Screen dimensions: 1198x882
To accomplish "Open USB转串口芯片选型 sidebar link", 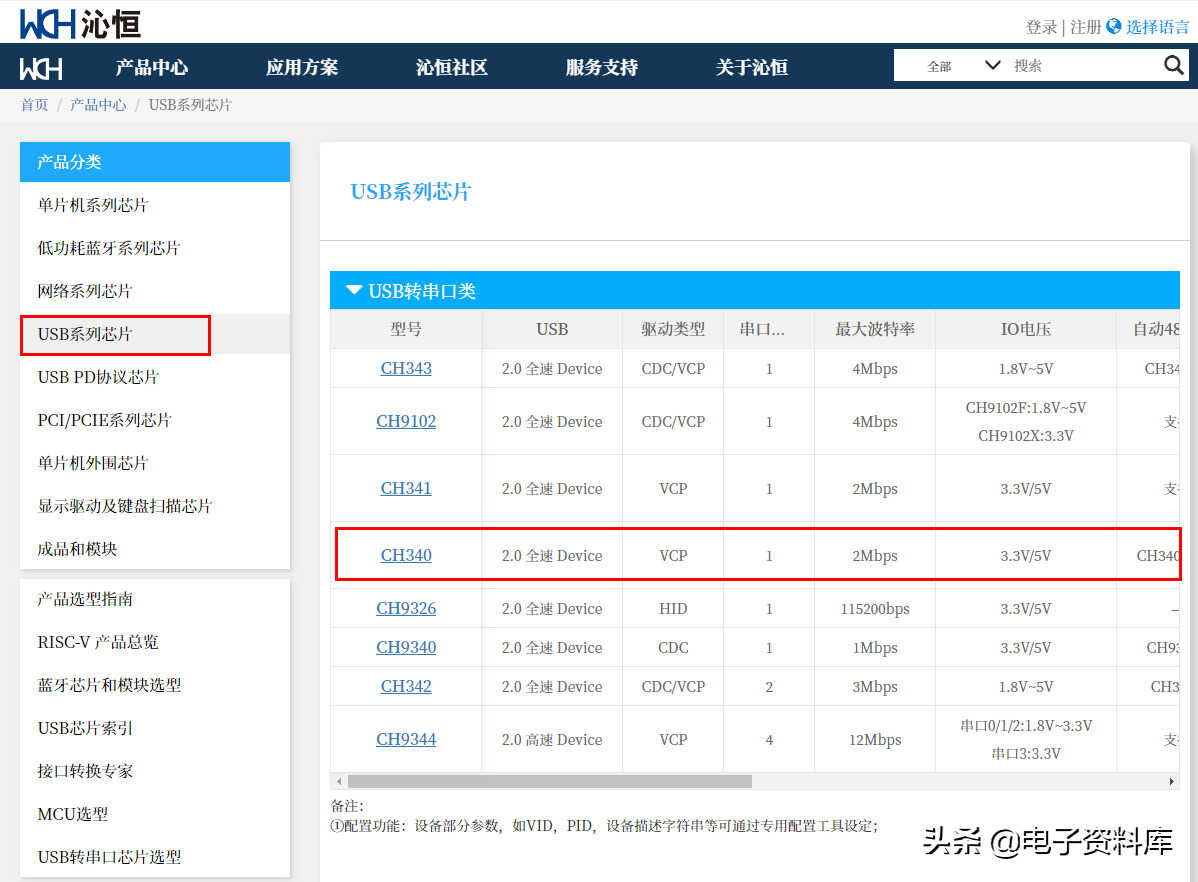I will (109, 857).
